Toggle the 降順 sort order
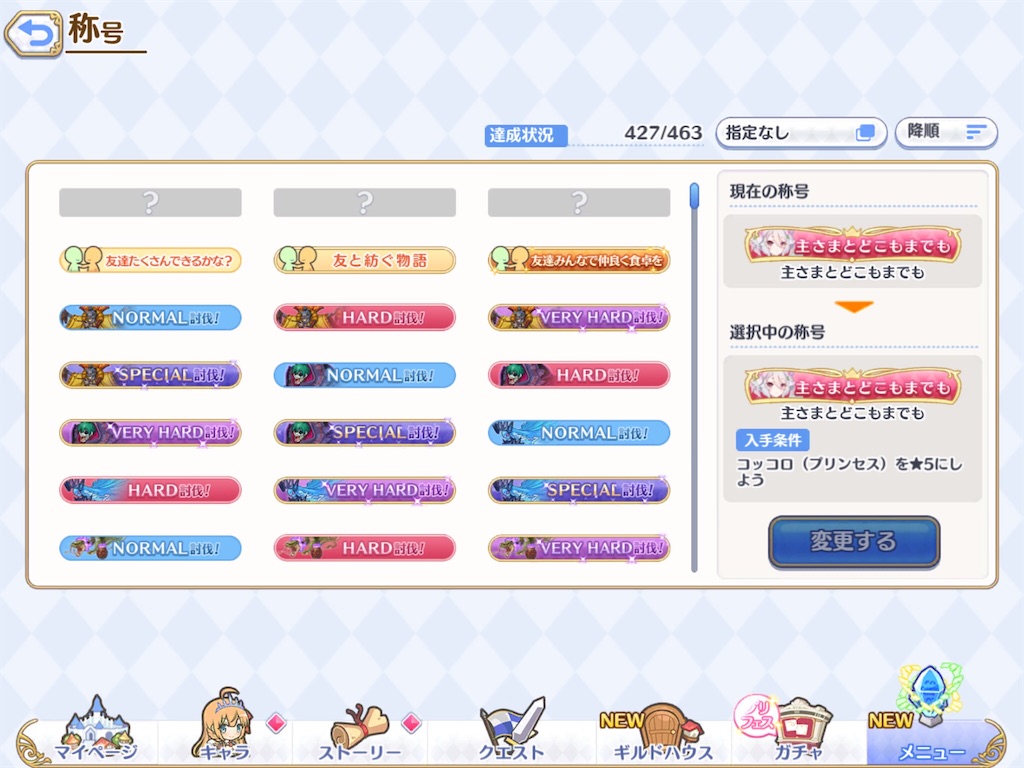Image resolution: width=1024 pixels, height=768 pixels. [946, 133]
